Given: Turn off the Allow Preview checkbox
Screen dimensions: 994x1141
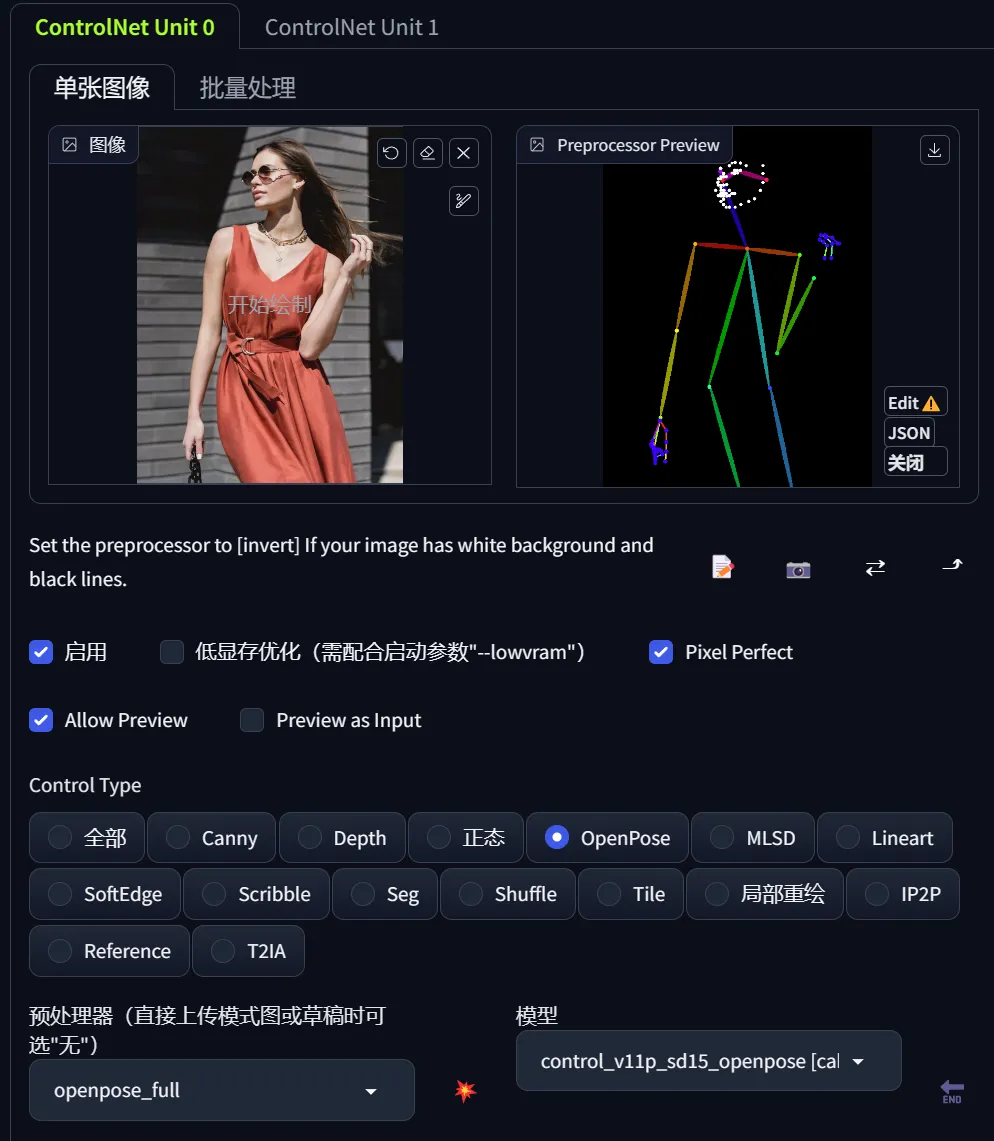Looking at the screenshot, I should [x=41, y=720].
